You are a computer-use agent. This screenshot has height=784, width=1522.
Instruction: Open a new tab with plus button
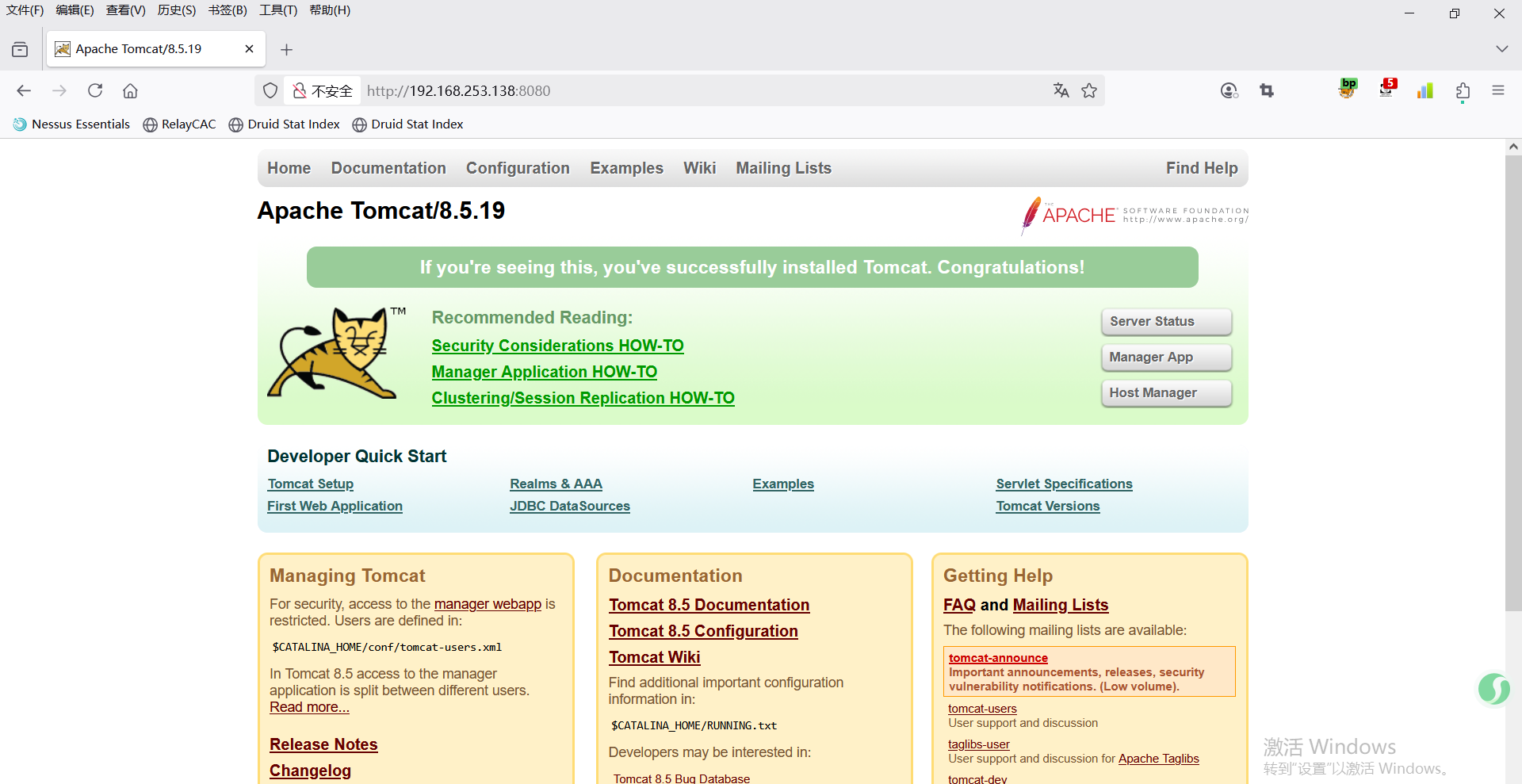286,49
